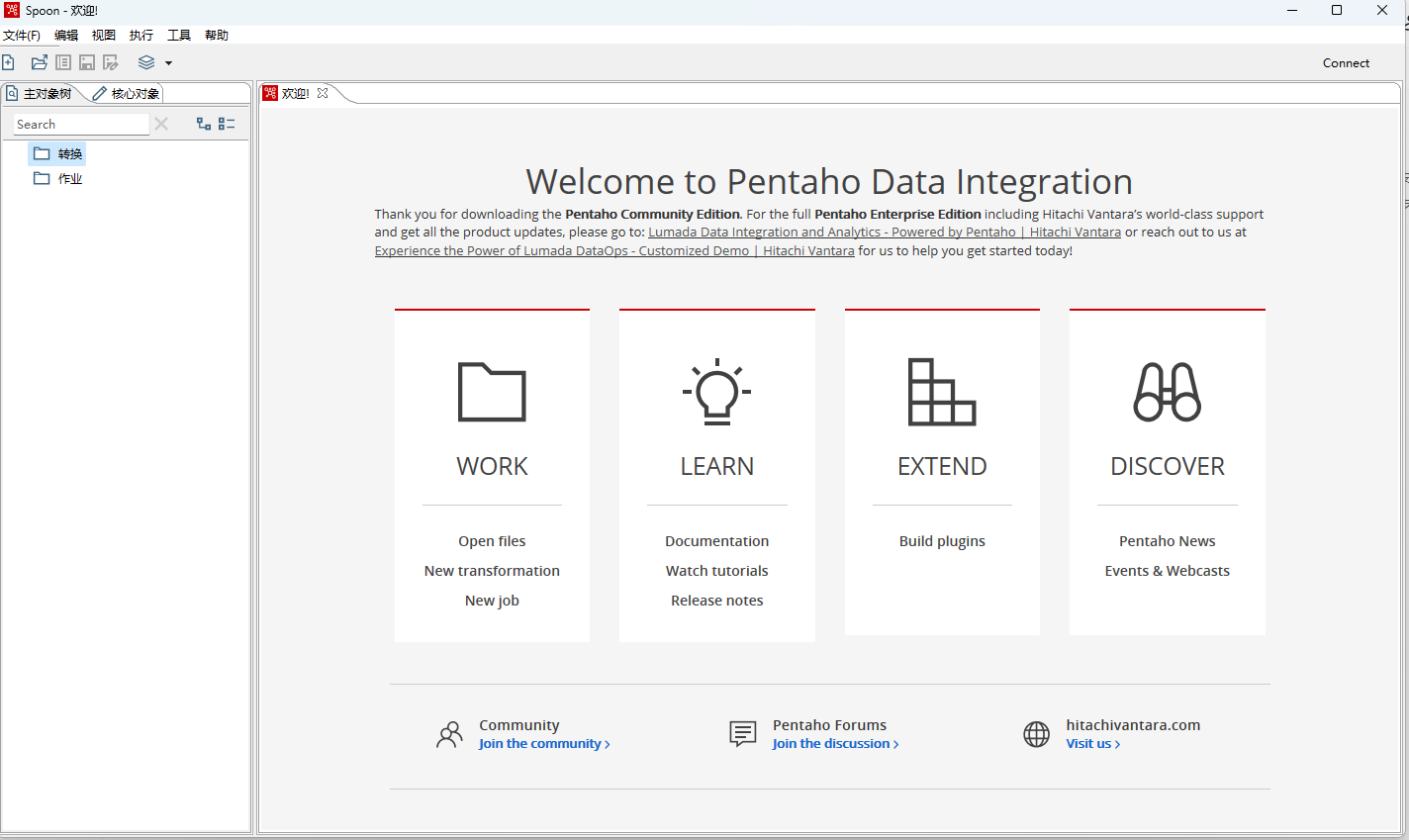Click the EXTEND heading
This screenshot has height=840, width=1409.
942,466
